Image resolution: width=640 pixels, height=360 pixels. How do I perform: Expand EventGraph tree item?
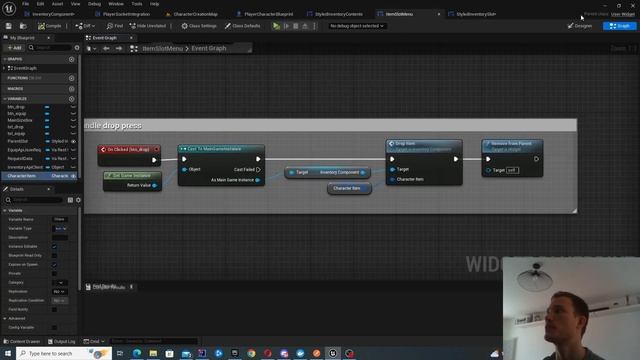click(x=4, y=68)
